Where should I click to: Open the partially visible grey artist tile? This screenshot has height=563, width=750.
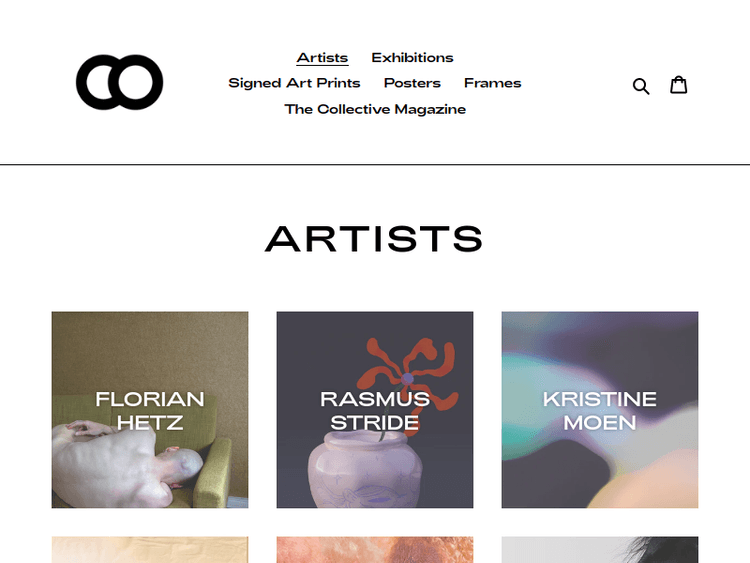pyautogui.click(x=600, y=550)
